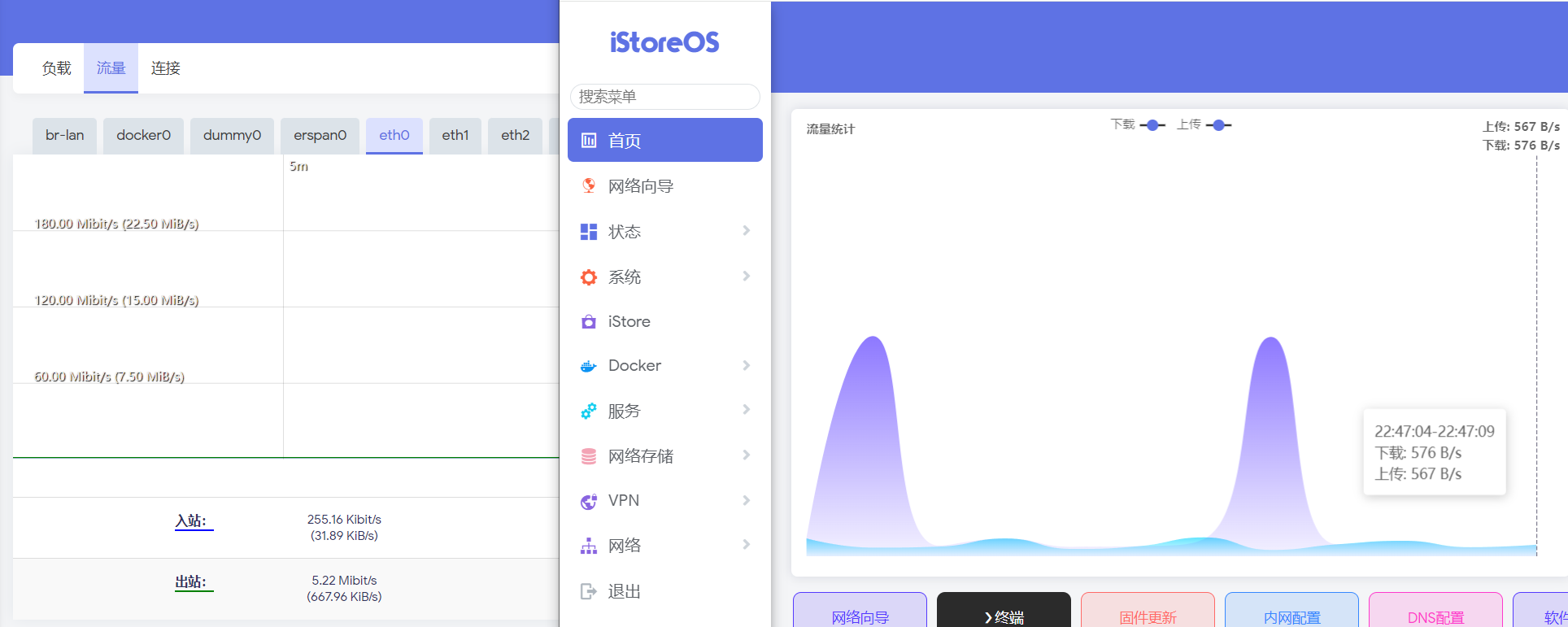Image resolution: width=1568 pixels, height=627 pixels.
Task: Click the 固件更新 button
Action: tap(1148, 612)
